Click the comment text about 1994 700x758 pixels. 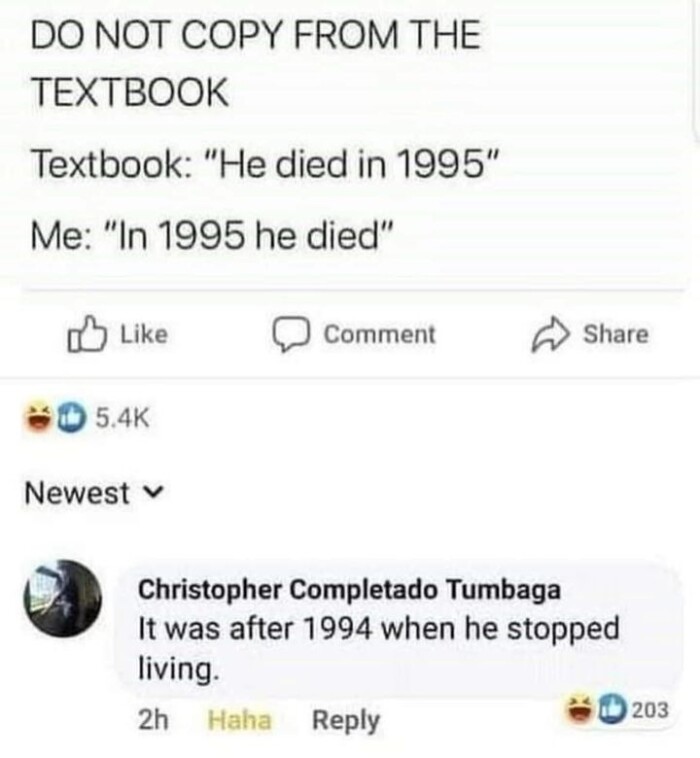(x=379, y=648)
